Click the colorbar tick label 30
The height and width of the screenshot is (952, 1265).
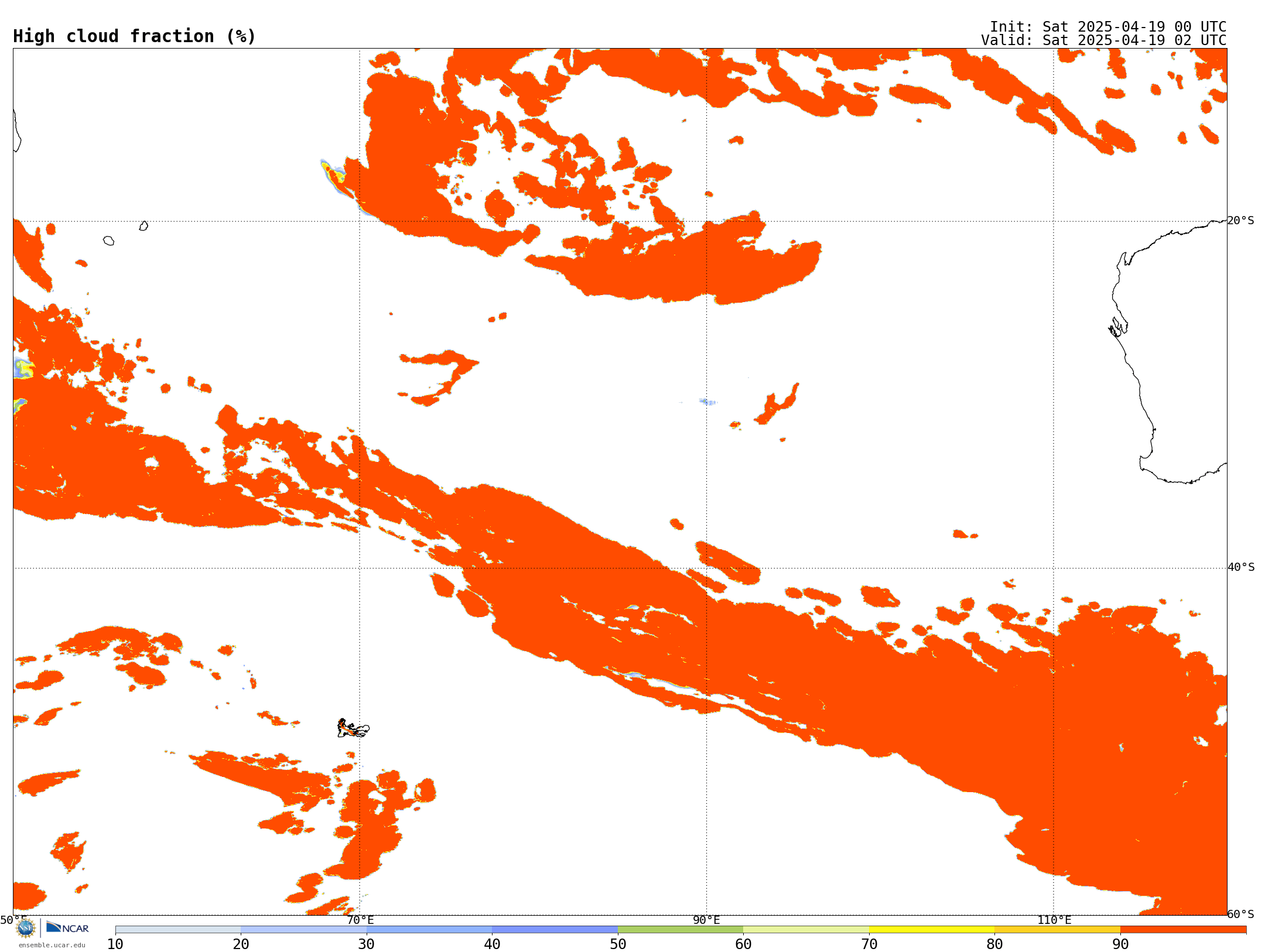tap(367, 944)
